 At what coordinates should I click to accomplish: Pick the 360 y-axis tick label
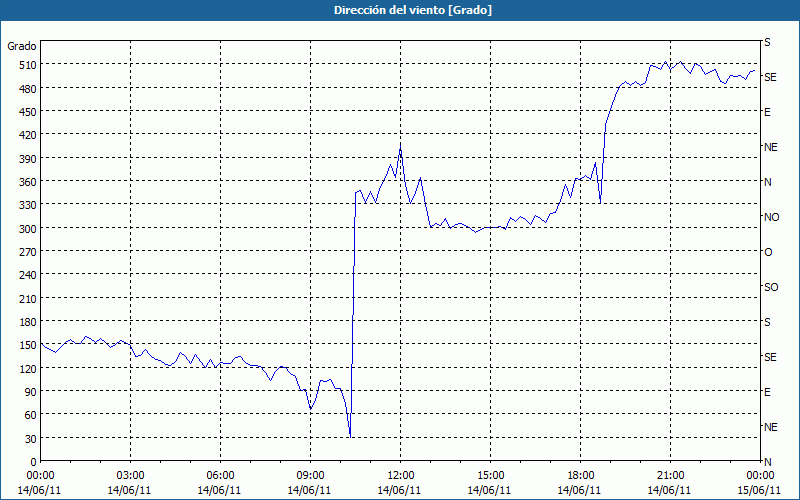pos(29,182)
